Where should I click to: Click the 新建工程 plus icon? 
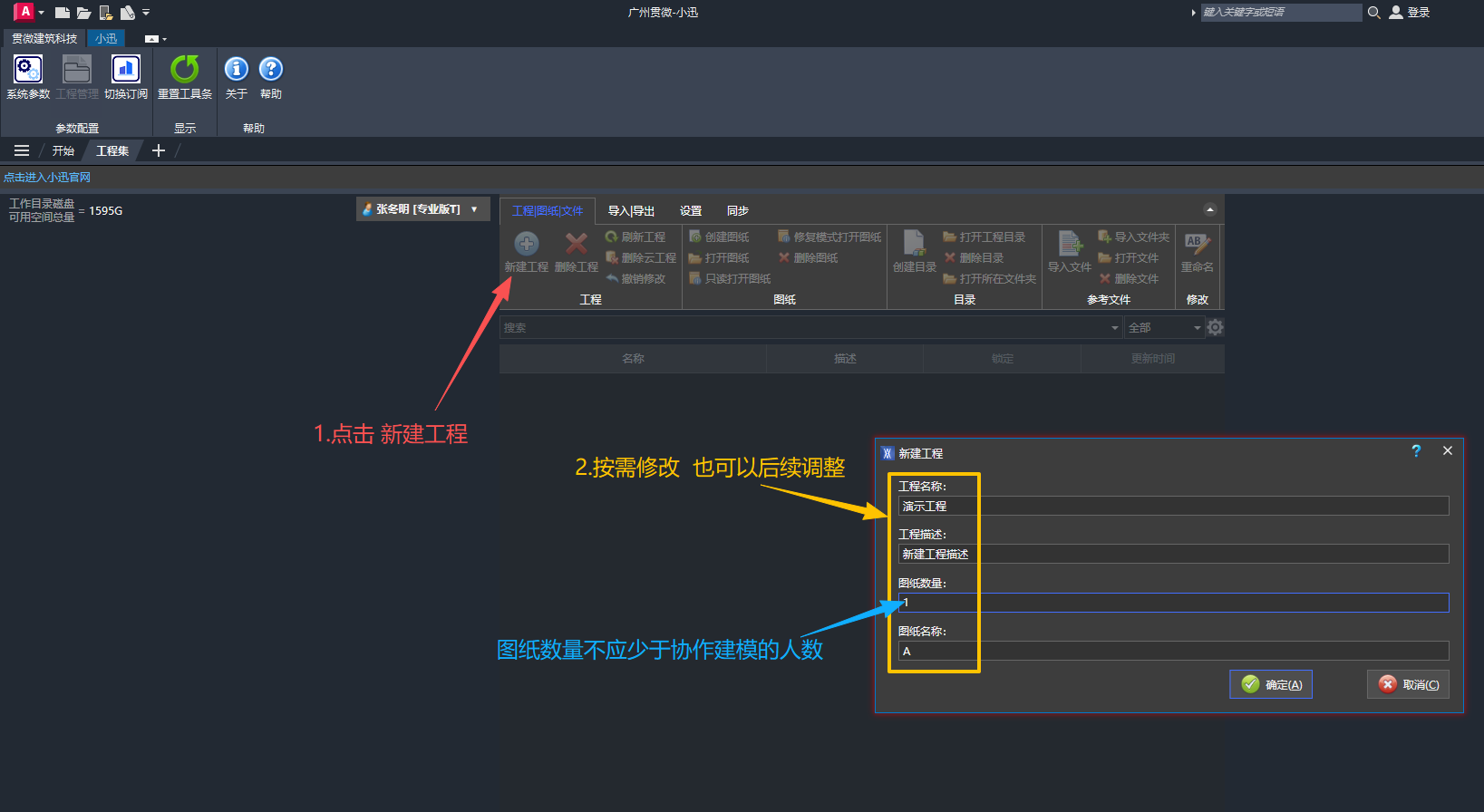pyautogui.click(x=527, y=243)
